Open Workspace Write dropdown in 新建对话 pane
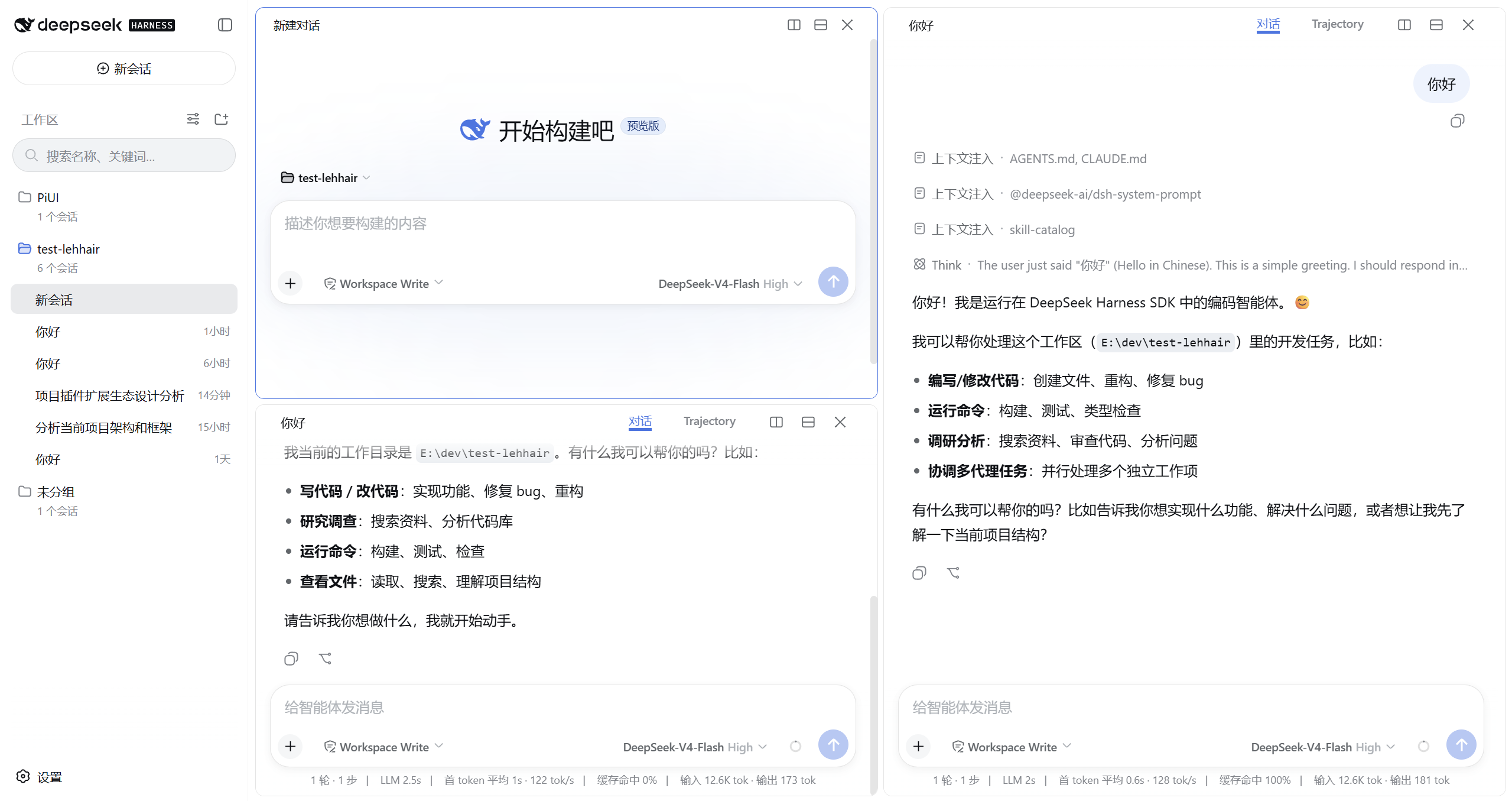Image resolution: width=1512 pixels, height=801 pixels. tap(383, 284)
